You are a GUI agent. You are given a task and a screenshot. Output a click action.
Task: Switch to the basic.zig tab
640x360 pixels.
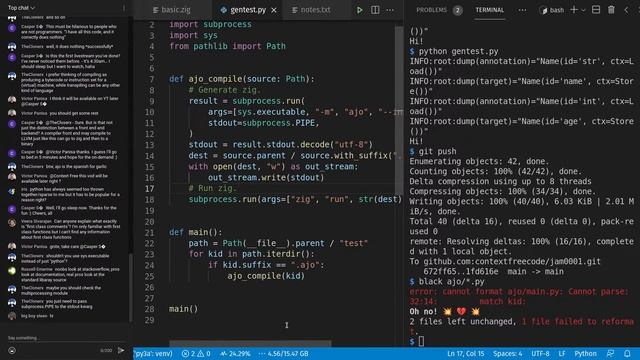point(171,10)
